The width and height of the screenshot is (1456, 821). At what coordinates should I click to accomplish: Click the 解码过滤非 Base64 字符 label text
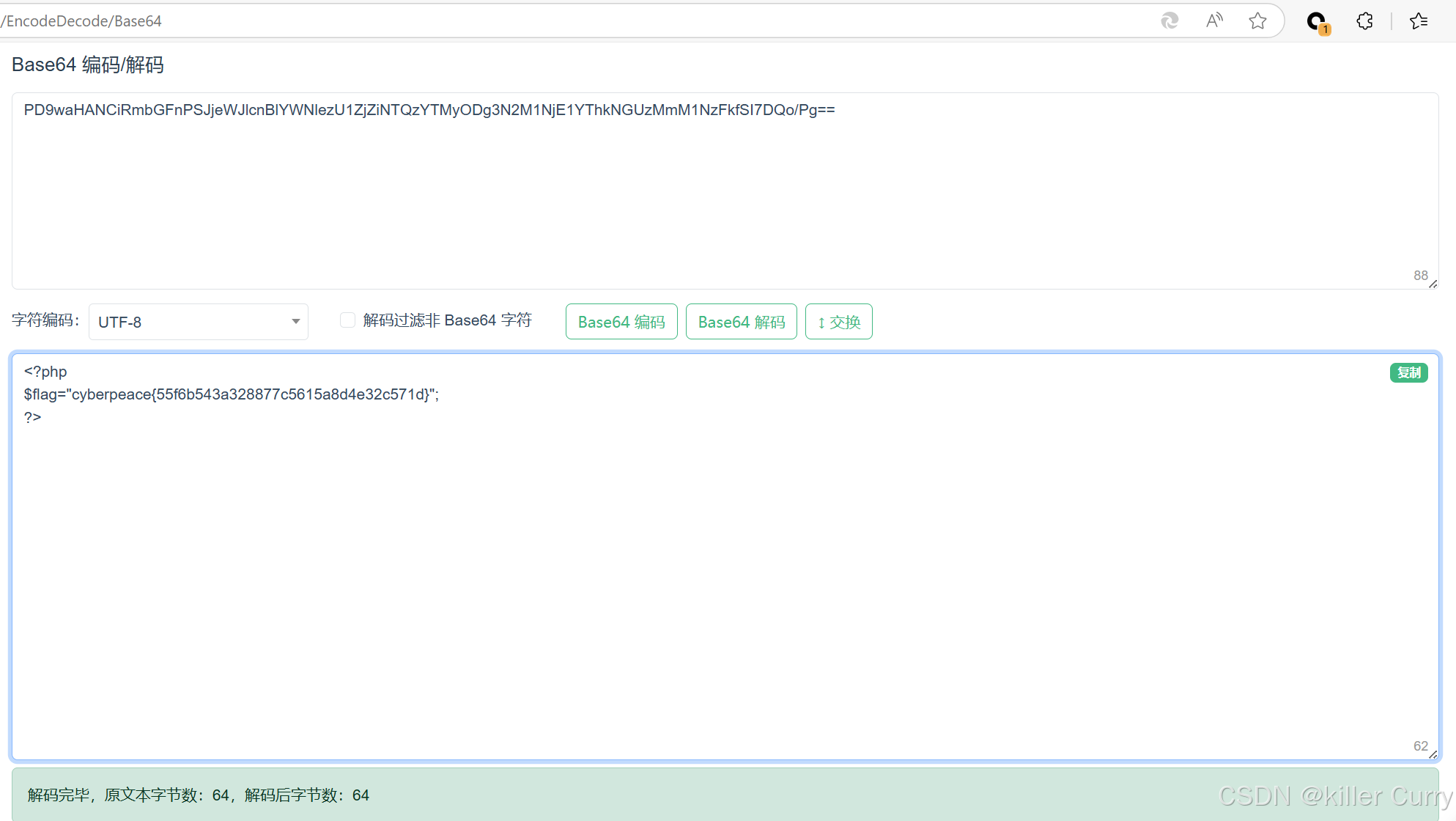click(x=447, y=320)
